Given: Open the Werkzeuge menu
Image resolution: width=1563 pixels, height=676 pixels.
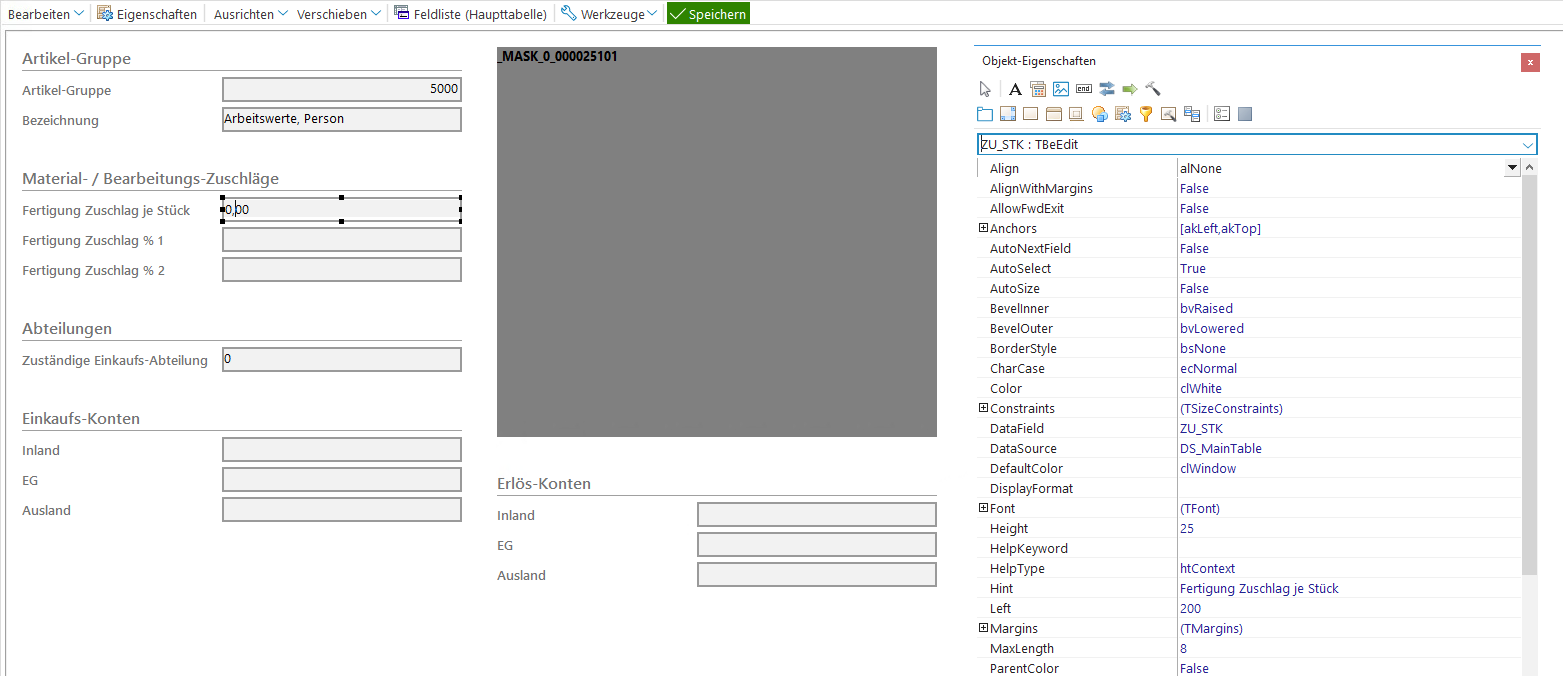Looking at the screenshot, I should click(609, 14).
